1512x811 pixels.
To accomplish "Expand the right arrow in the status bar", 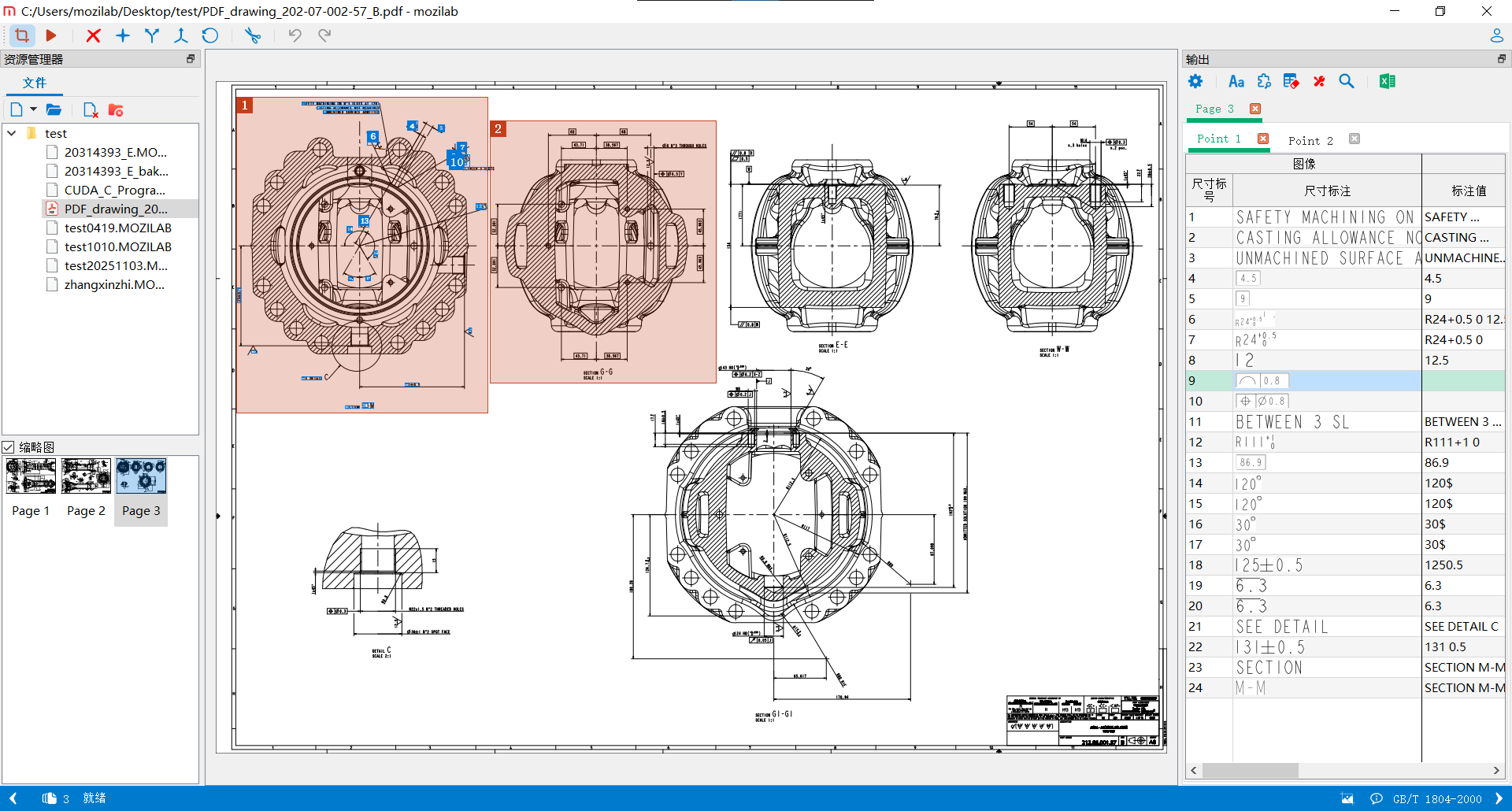I will click(1498, 798).
